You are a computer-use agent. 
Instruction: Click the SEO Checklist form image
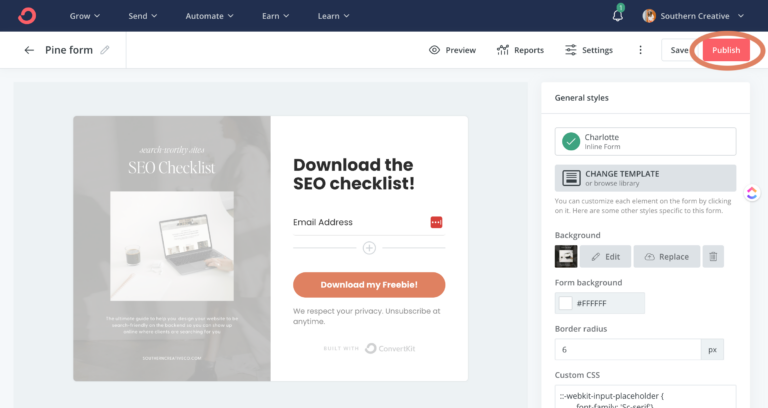pyautogui.click(x=172, y=248)
